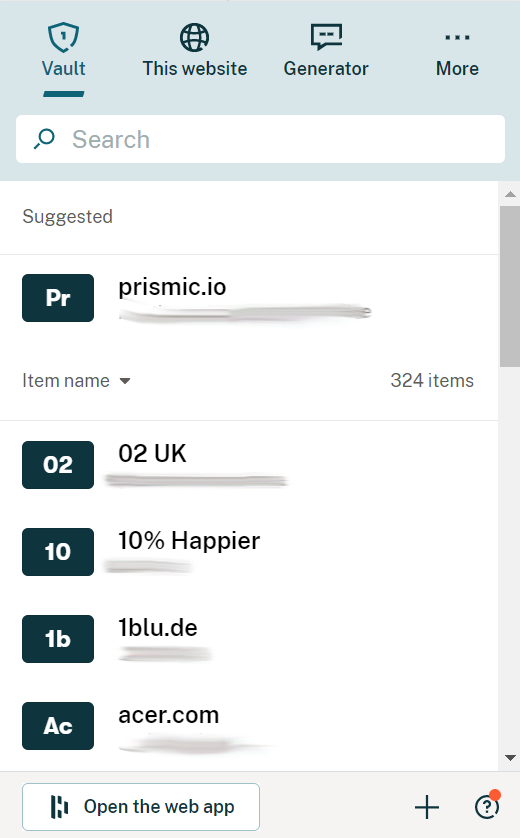Open the Generator tab

[326, 51]
